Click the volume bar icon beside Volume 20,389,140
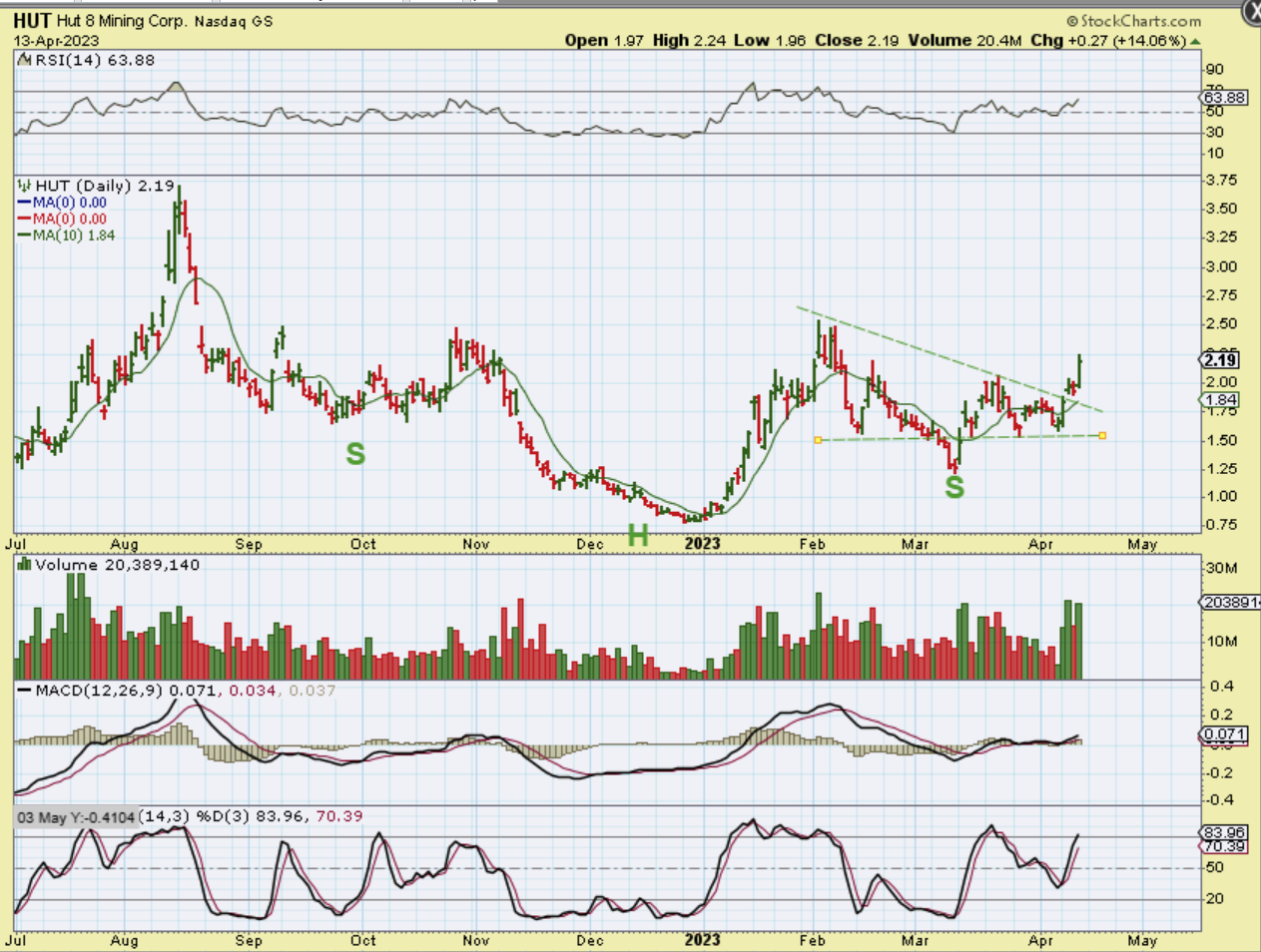 (25, 565)
